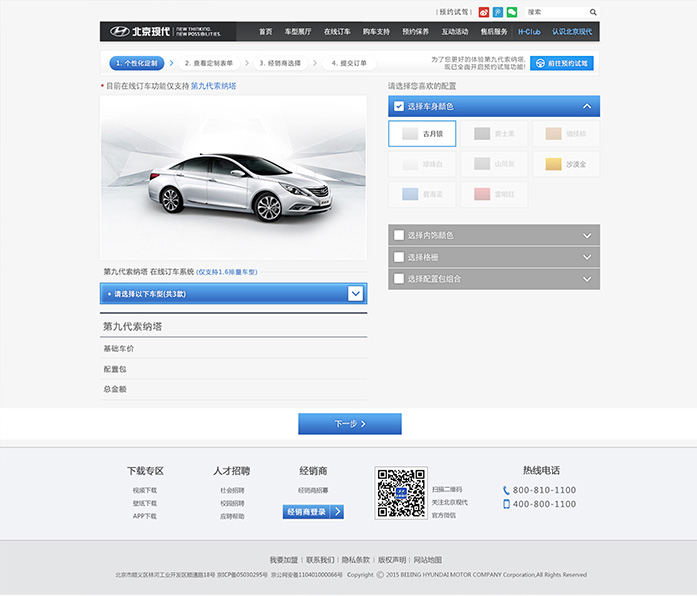Image resolution: width=697 pixels, height=596 pixels.
Task: Click the 800-810-1100 phone icon
Action: click(x=506, y=490)
